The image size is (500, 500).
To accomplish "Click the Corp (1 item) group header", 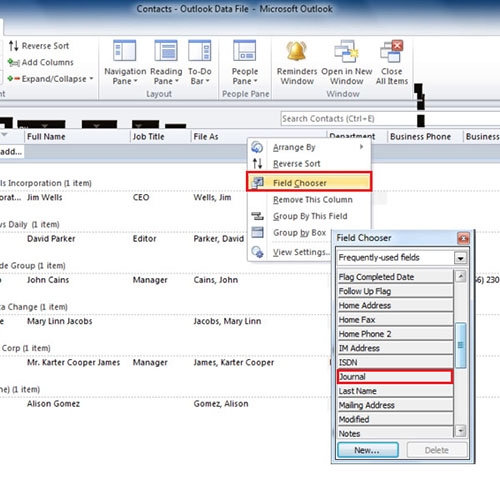I will point(25,348).
